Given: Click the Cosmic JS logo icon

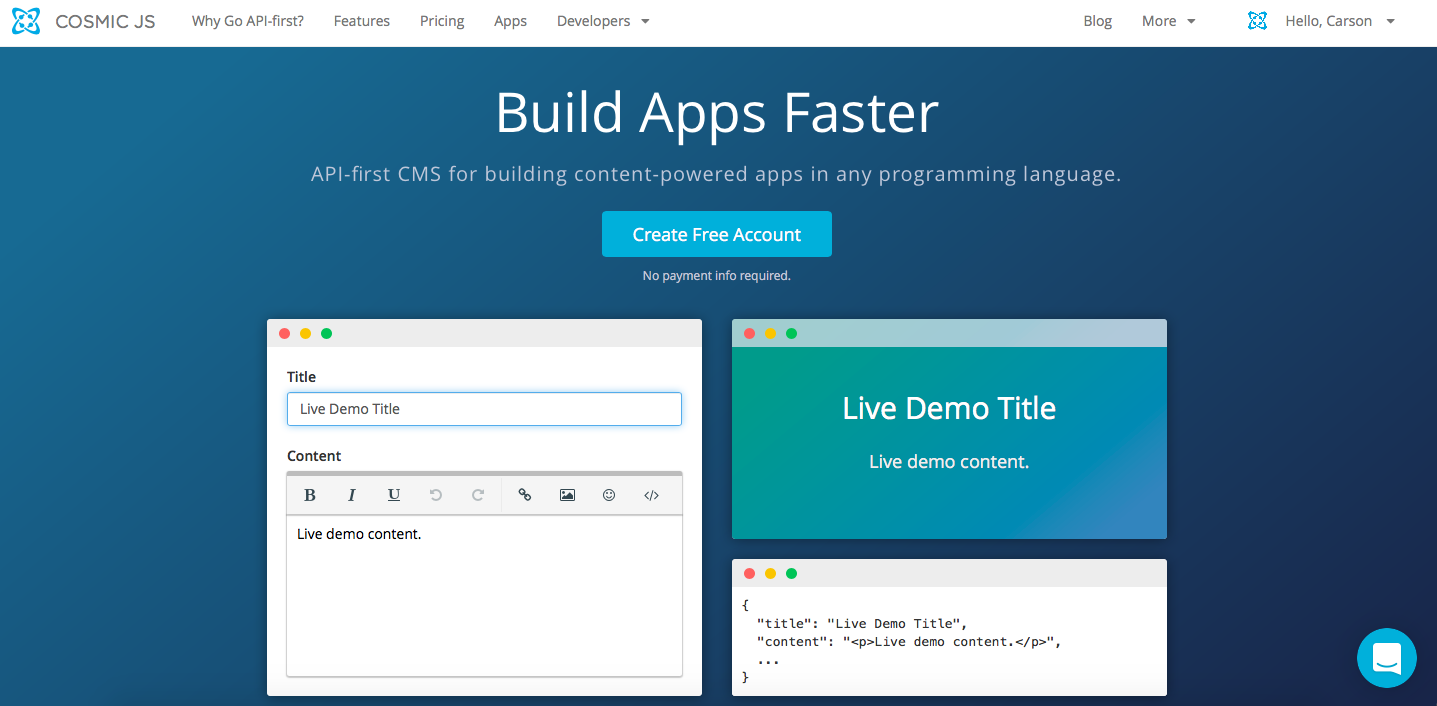Looking at the screenshot, I should 26,21.
